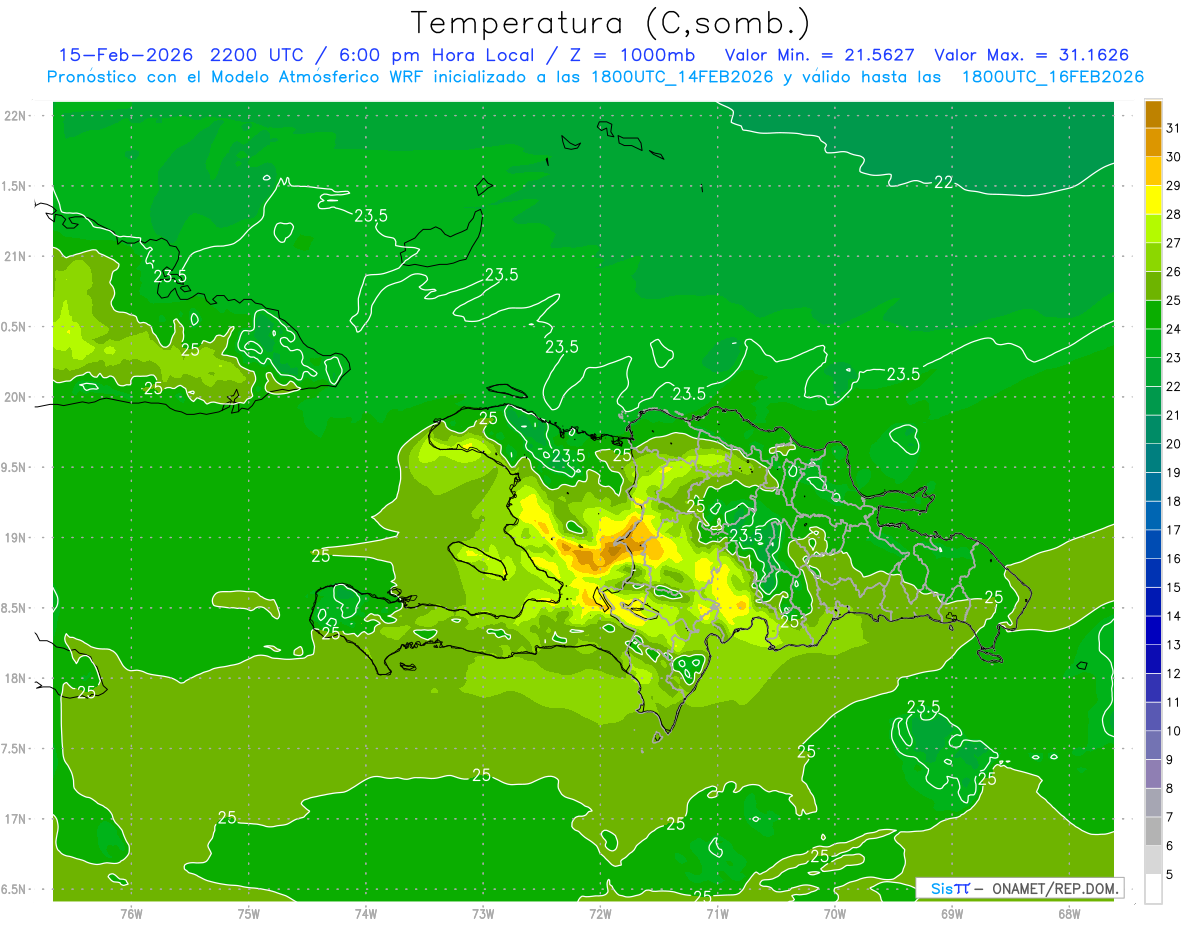The image size is (1200, 927).
Task: Click the "28" colorbar scale label
Action: [x=1173, y=214]
